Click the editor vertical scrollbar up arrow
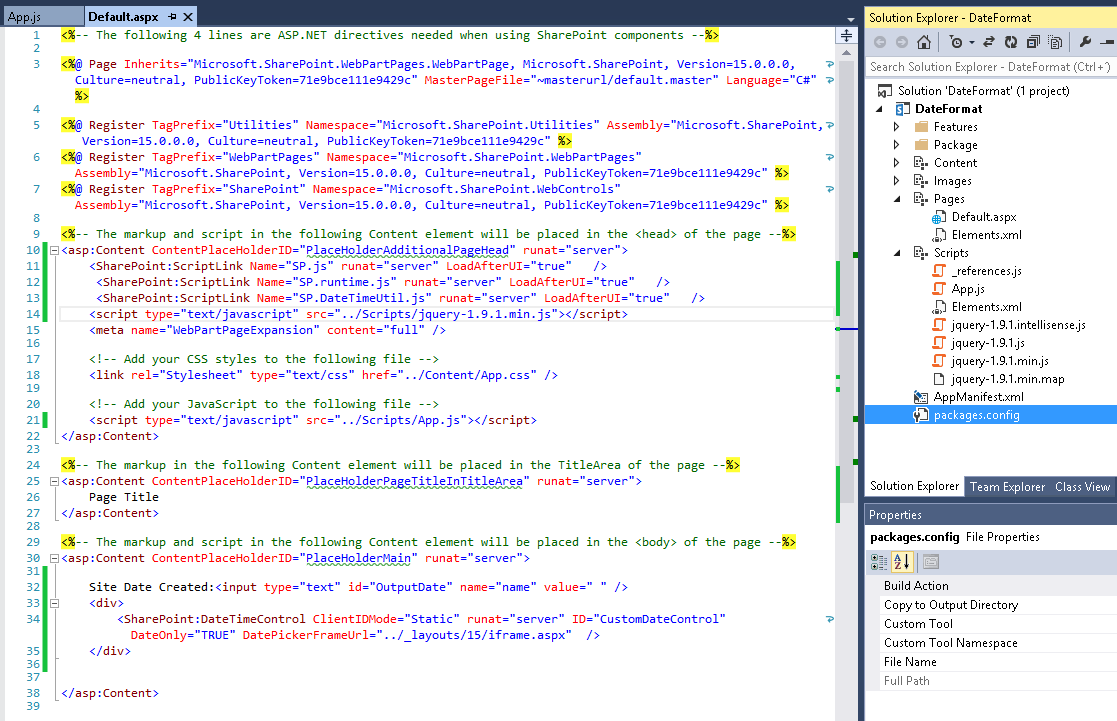1117x721 pixels. click(846, 53)
